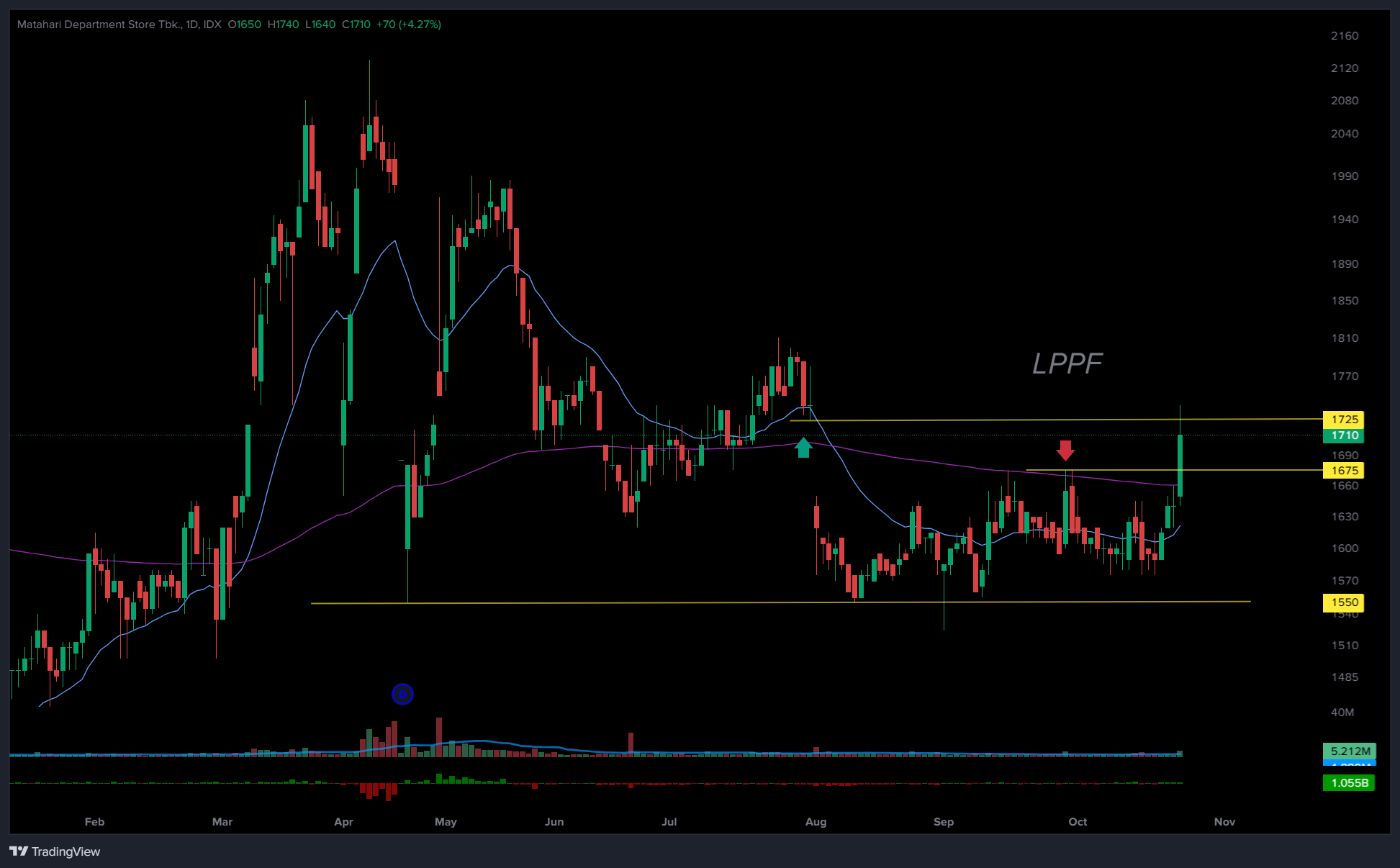Click the +70 (+4.27%) change value

(x=408, y=24)
